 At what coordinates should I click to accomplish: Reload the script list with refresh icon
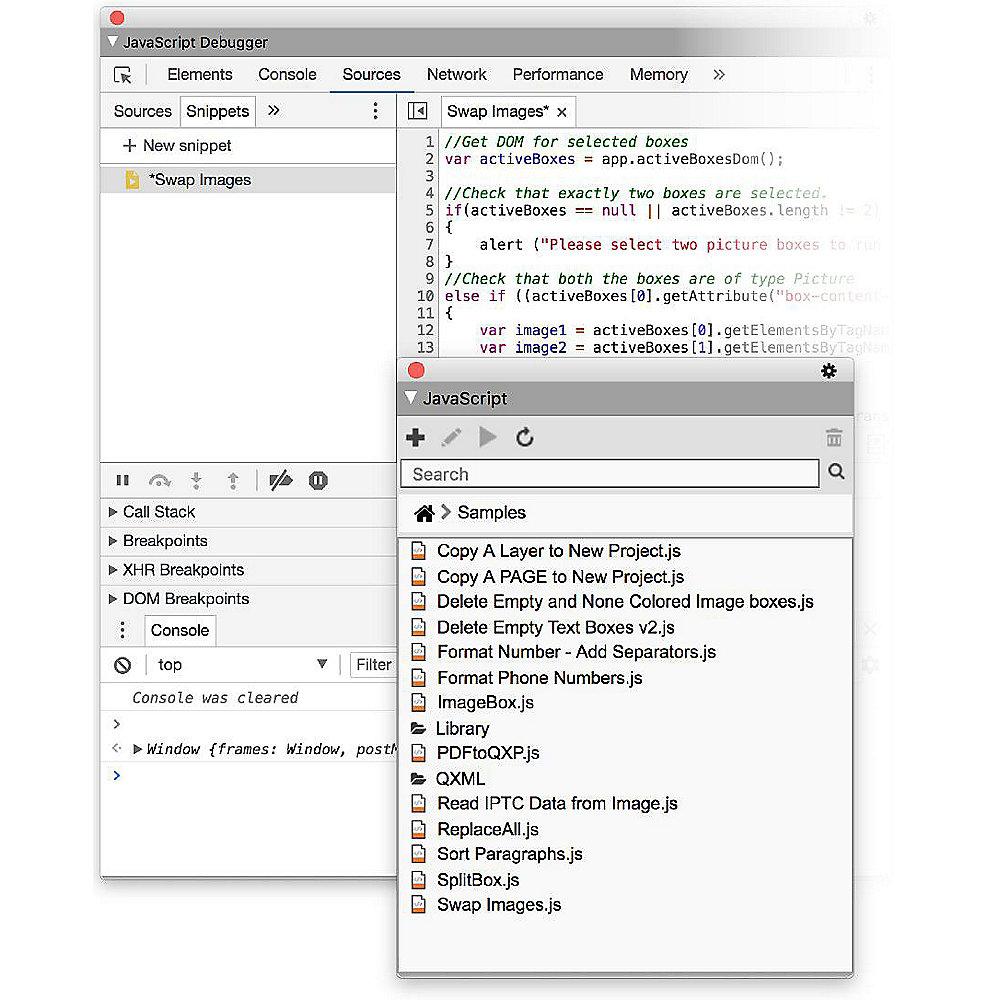(x=525, y=438)
